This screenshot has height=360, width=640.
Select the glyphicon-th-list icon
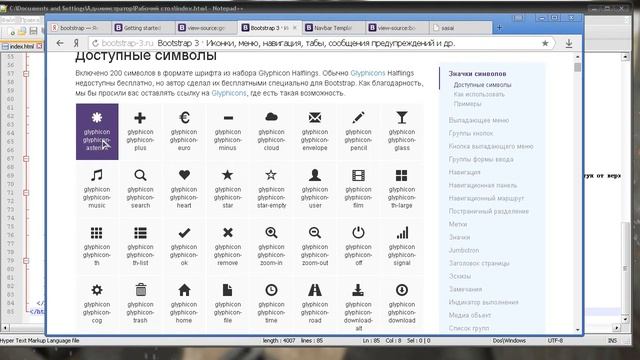[140, 233]
